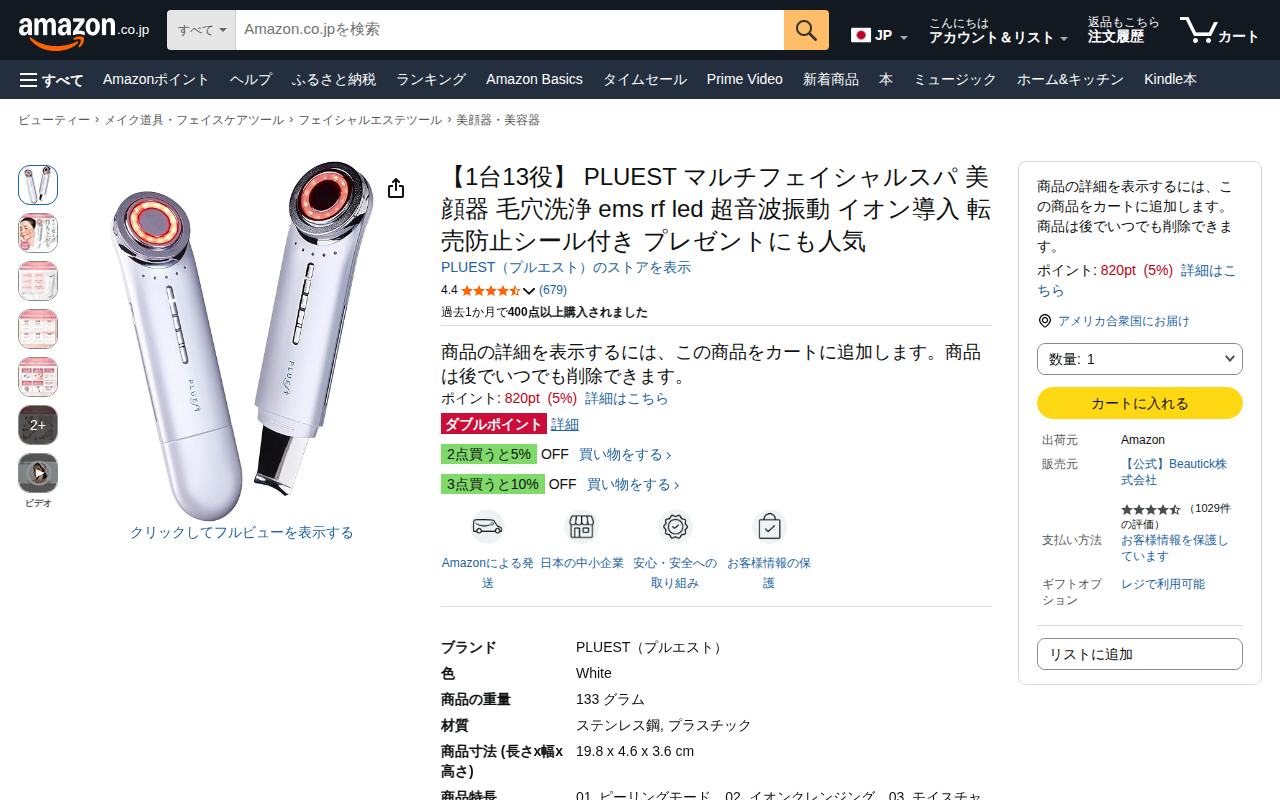Click the location pin for アメリカ合衆国にお届け

(x=1045, y=321)
